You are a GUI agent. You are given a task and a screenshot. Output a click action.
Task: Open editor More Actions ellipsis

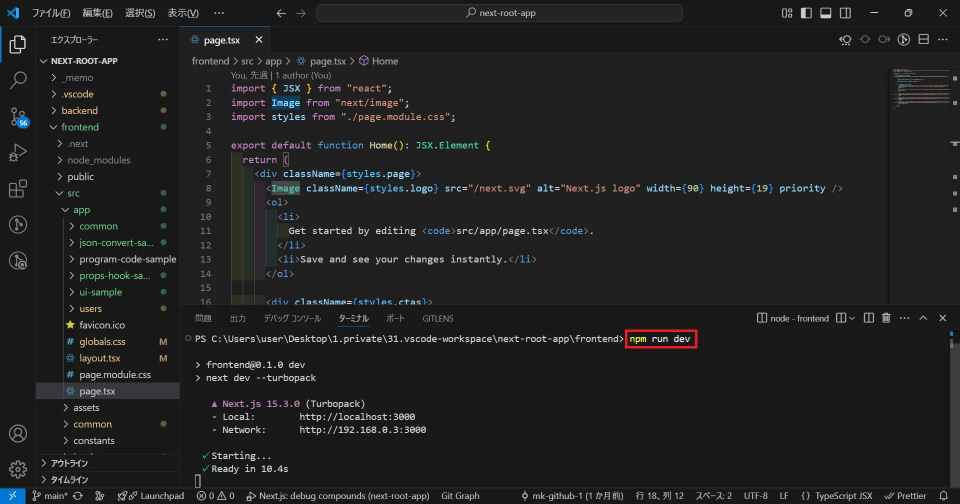(x=943, y=40)
